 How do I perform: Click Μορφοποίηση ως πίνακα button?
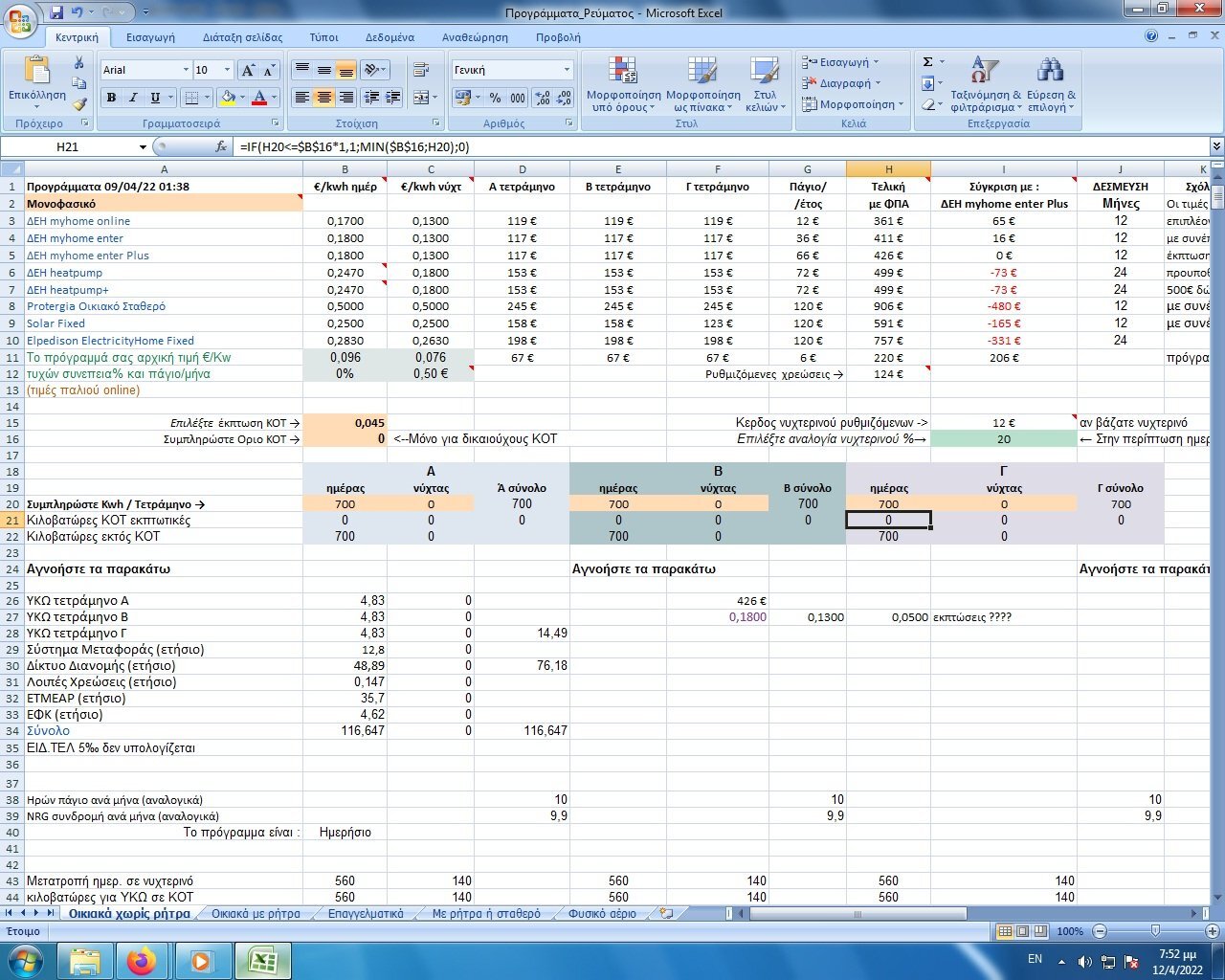(702, 84)
